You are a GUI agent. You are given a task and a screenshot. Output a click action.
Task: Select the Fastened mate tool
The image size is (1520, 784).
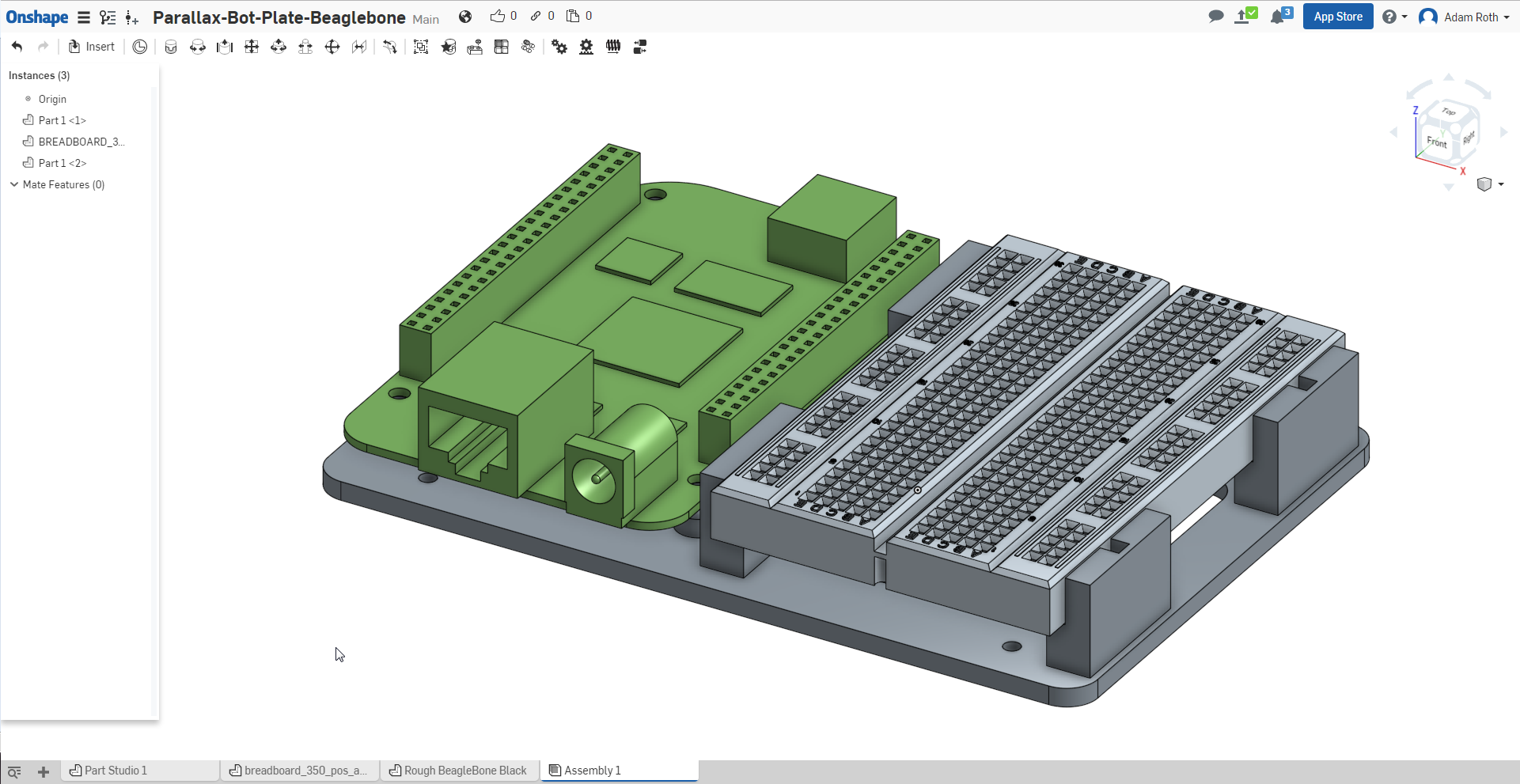pos(171,47)
